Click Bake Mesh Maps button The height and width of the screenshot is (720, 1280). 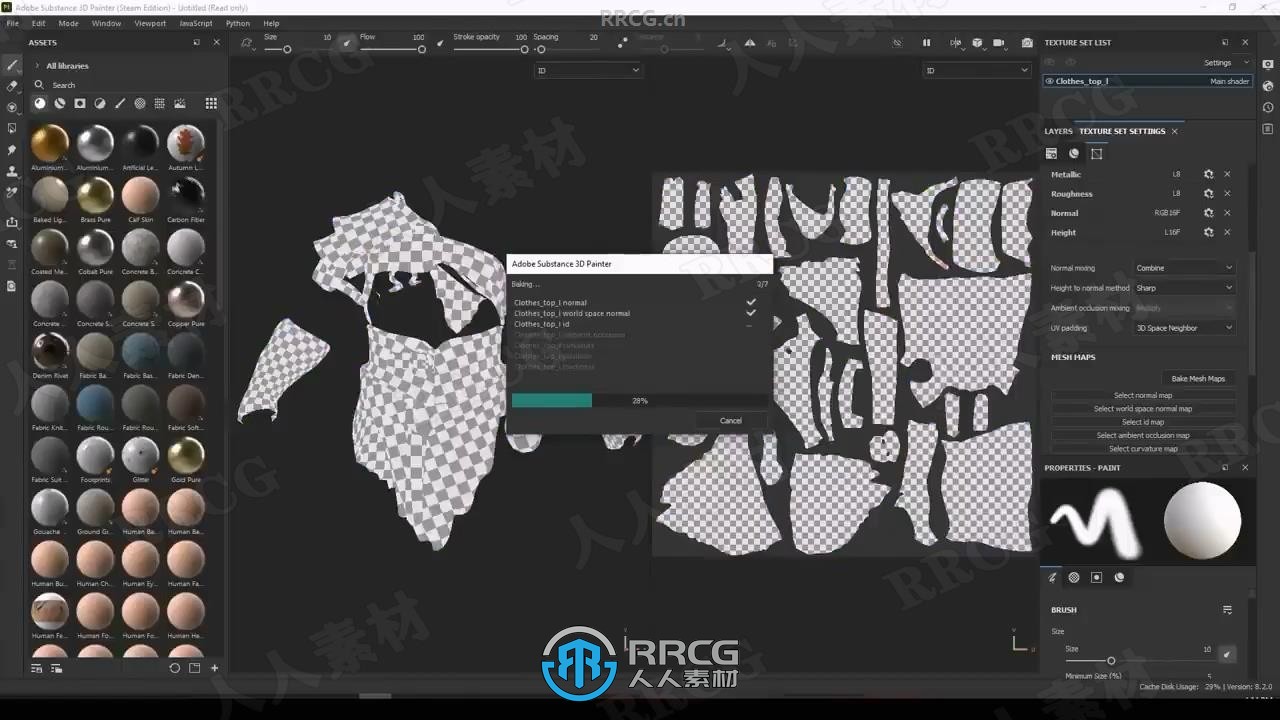click(x=1198, y=378)
